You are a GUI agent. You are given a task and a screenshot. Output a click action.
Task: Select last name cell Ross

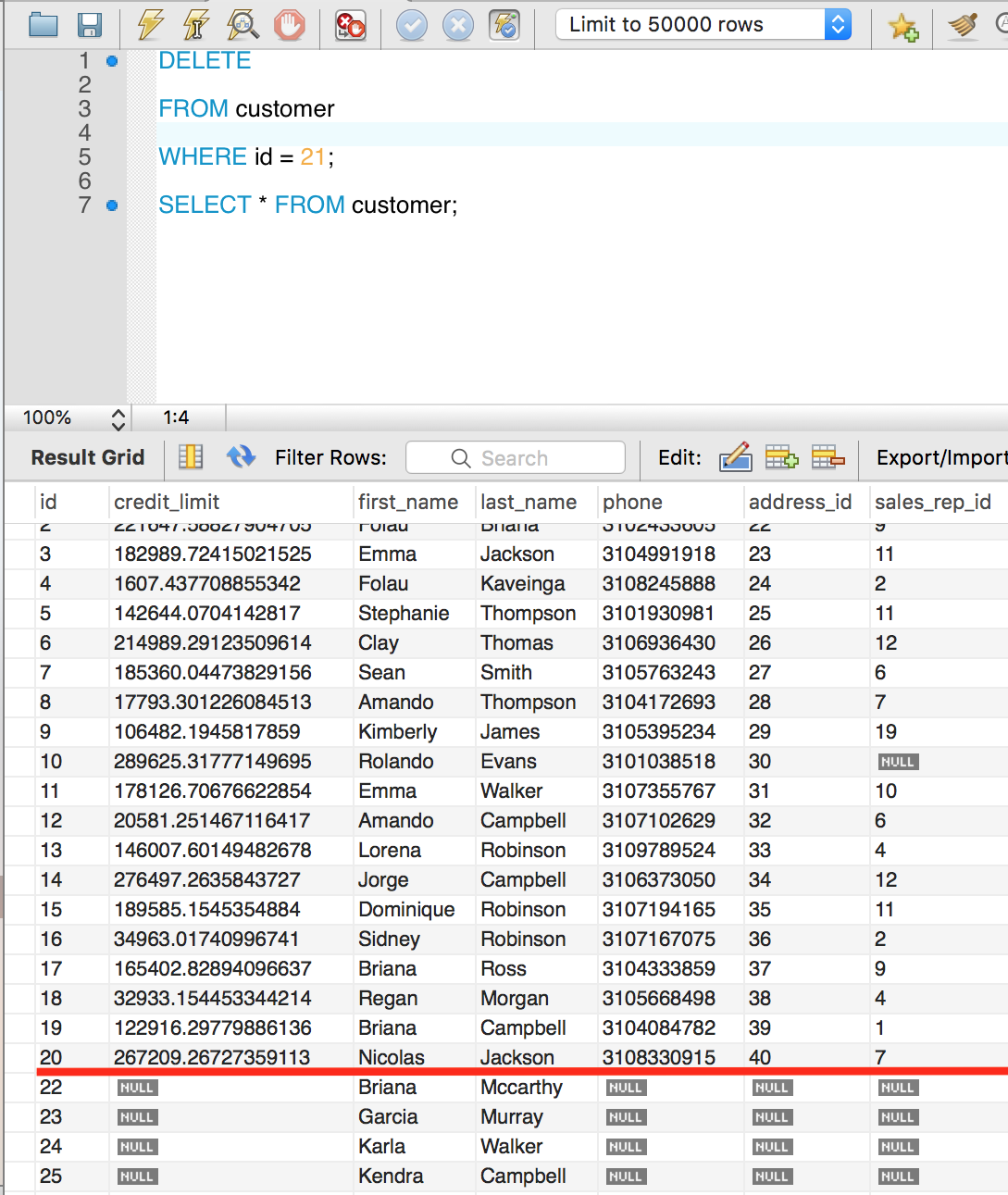coord(504,968)
